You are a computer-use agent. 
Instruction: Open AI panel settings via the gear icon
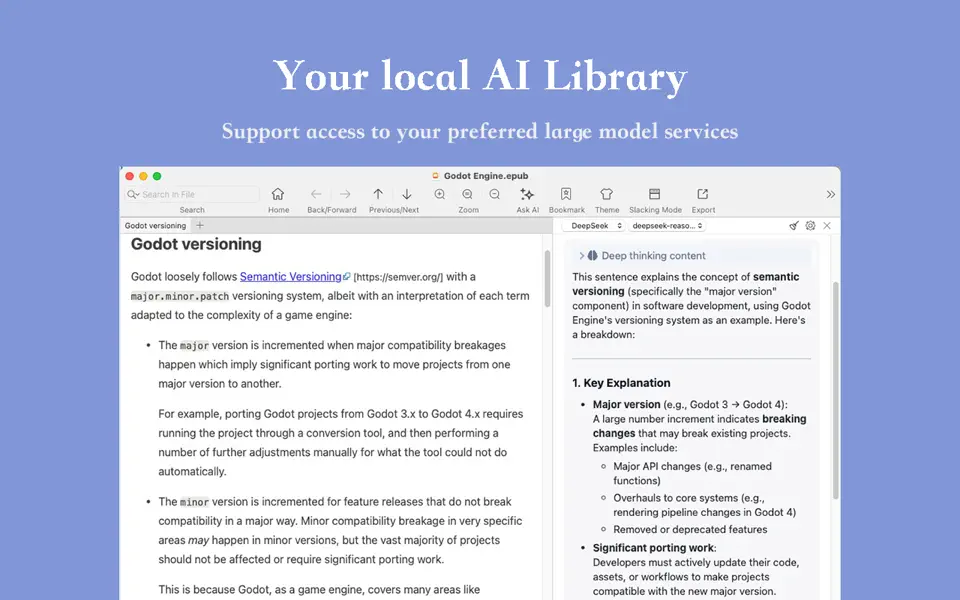coord(812,227)
